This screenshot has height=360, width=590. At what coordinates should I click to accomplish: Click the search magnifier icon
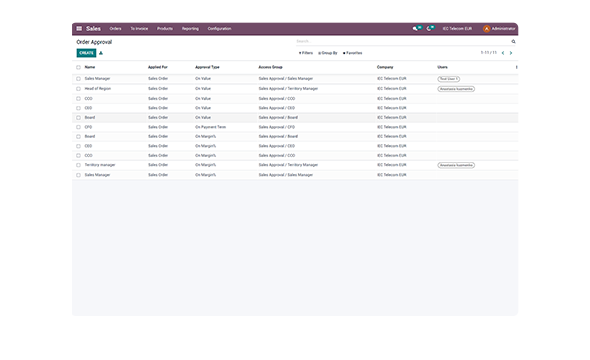pyautogui.click(x=513, y=41)
